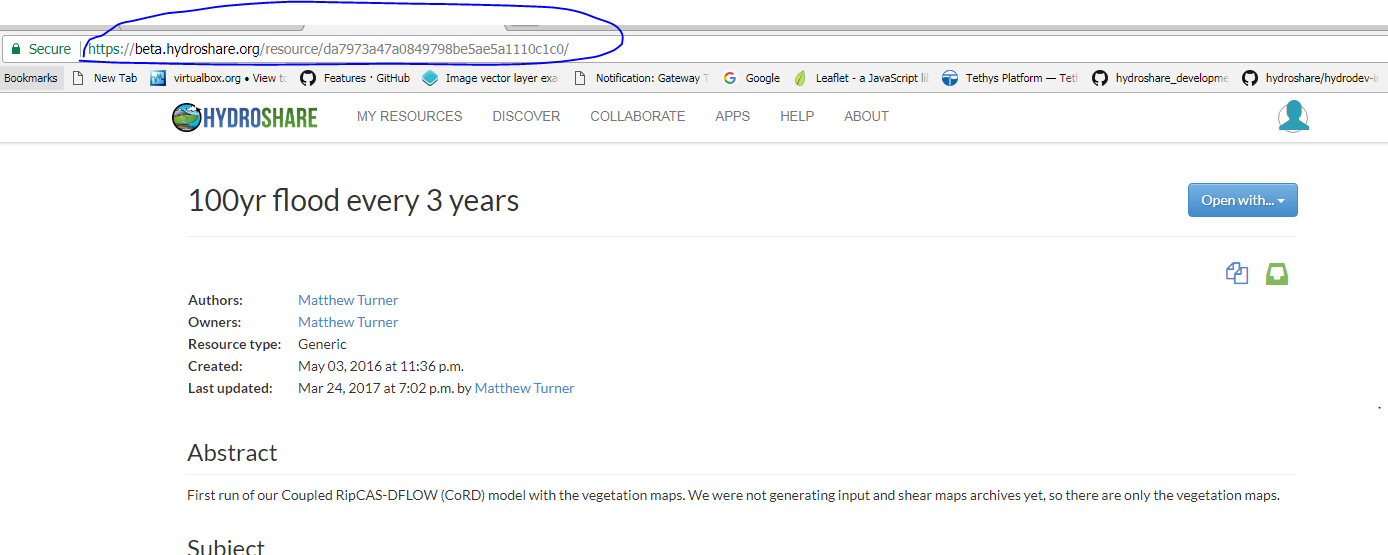This screenshot has height=555, width=1388.
Task: Open the Bookmarks folder in the bar
Action: coord(31,78)
